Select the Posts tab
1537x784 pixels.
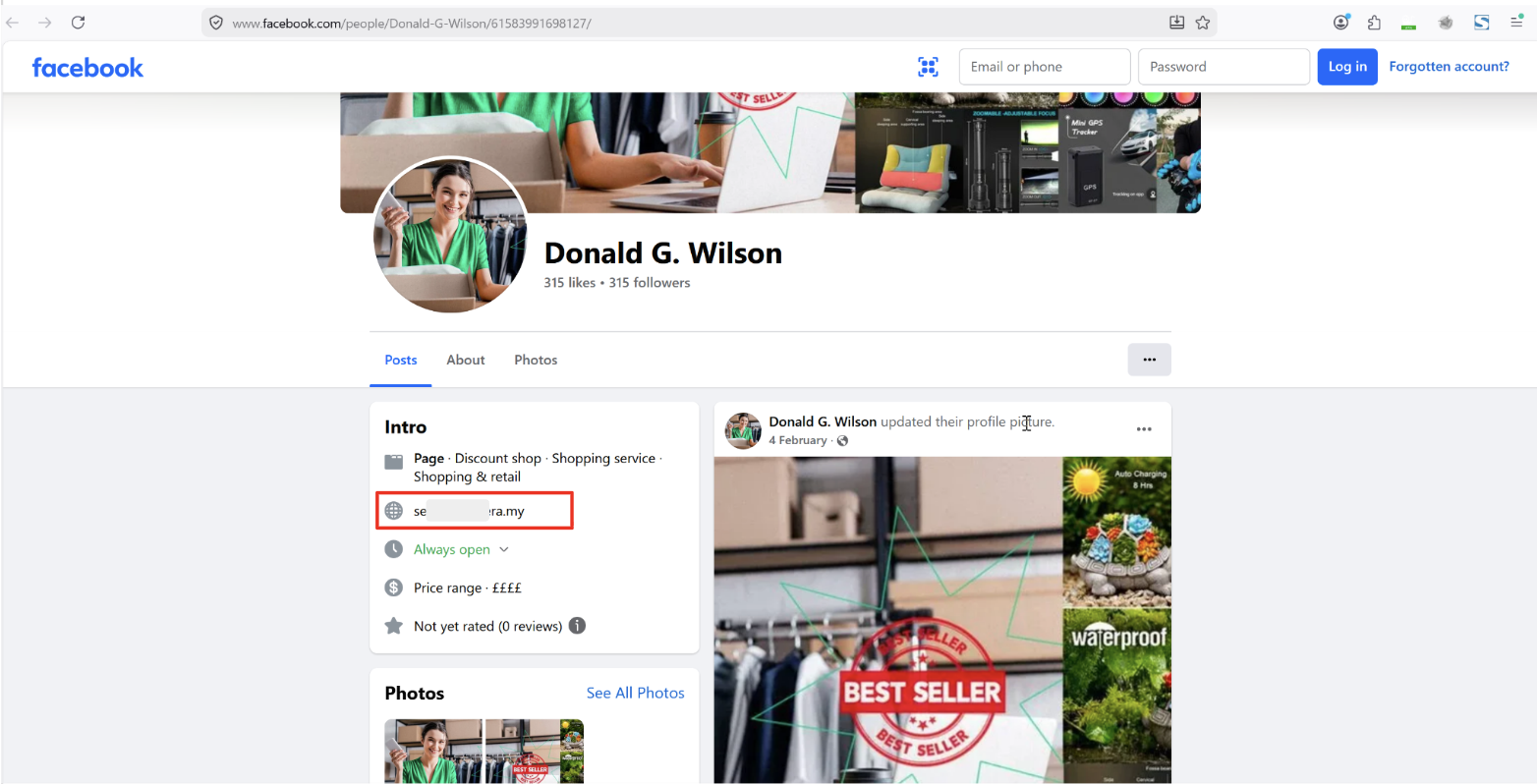tap(401, 360)
